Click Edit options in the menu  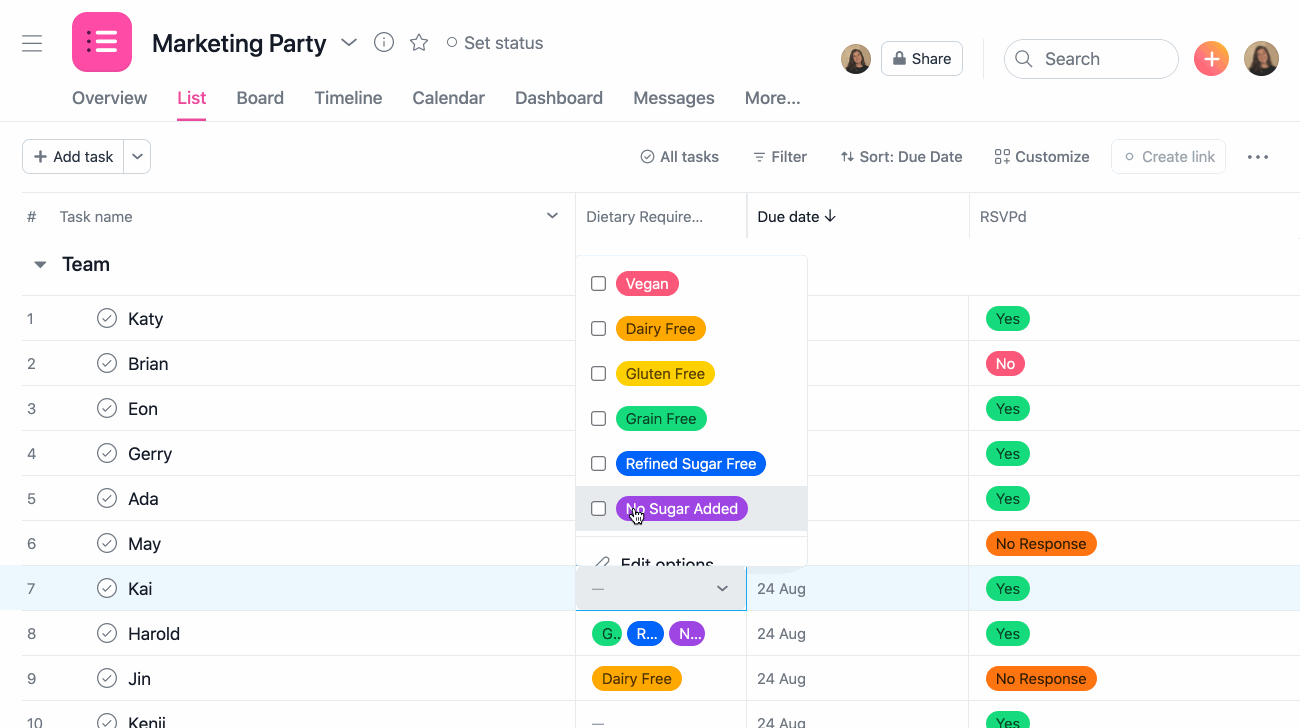668,563
